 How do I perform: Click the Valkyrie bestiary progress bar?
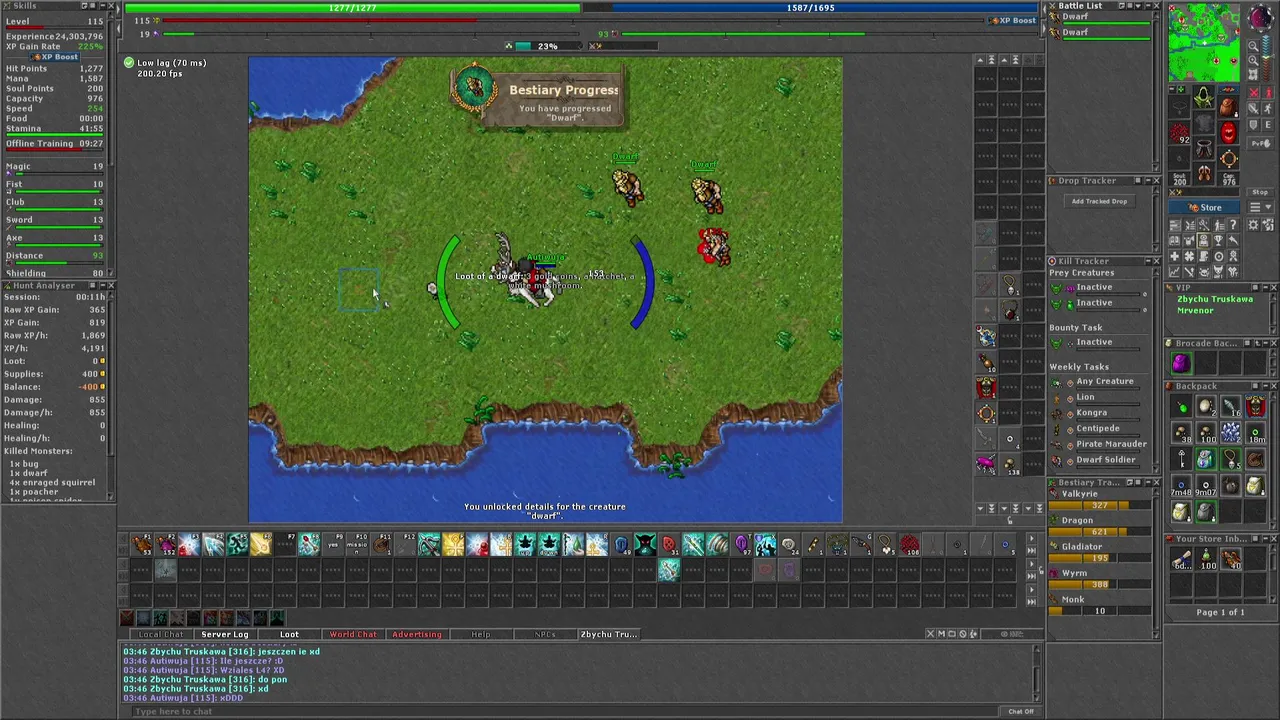(1098, 506)
